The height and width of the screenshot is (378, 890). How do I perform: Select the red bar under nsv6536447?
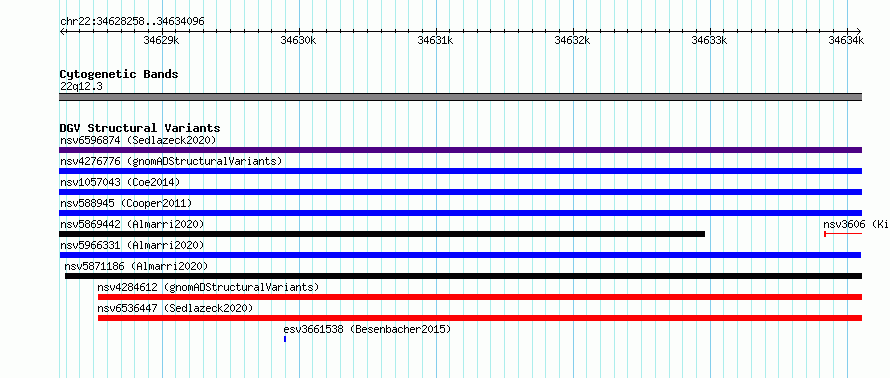480,318
